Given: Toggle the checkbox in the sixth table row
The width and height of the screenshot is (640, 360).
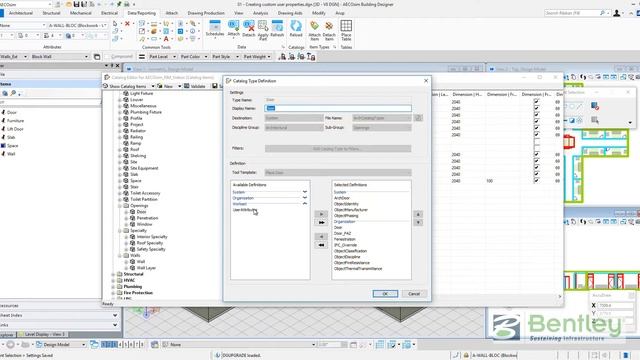Looking at the screenshot, I should coord(536,134).
